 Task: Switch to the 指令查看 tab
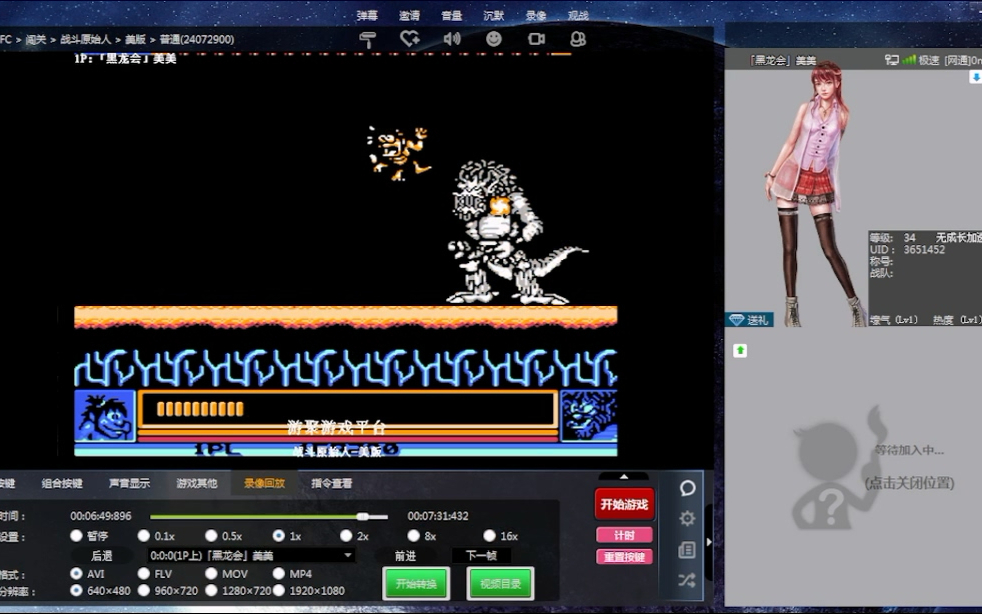click(332, 483)
